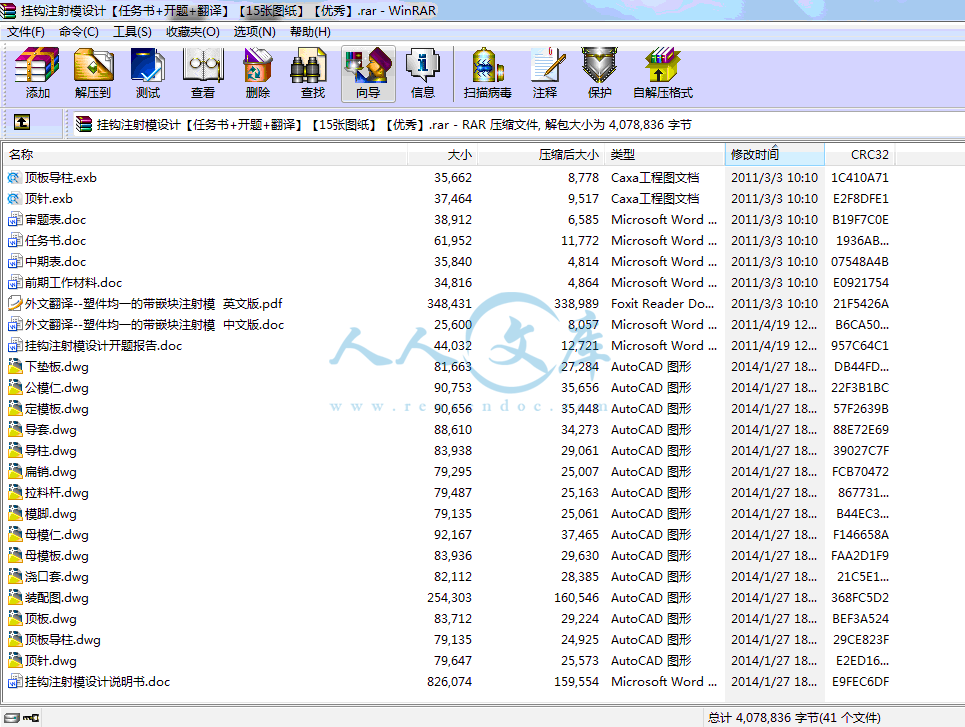This screenshot has height=727, width=965.
Task: Open the 选项(N) menu
Action: point(255,32)
